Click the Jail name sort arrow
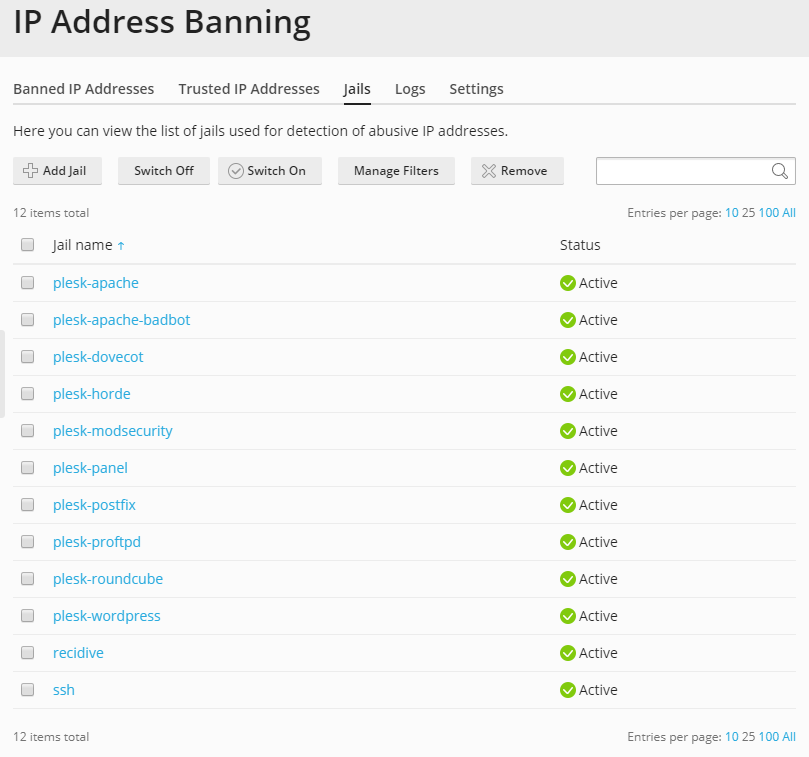Image resolution: width=809 pixels, height=757 pixels. pos(121,246)
